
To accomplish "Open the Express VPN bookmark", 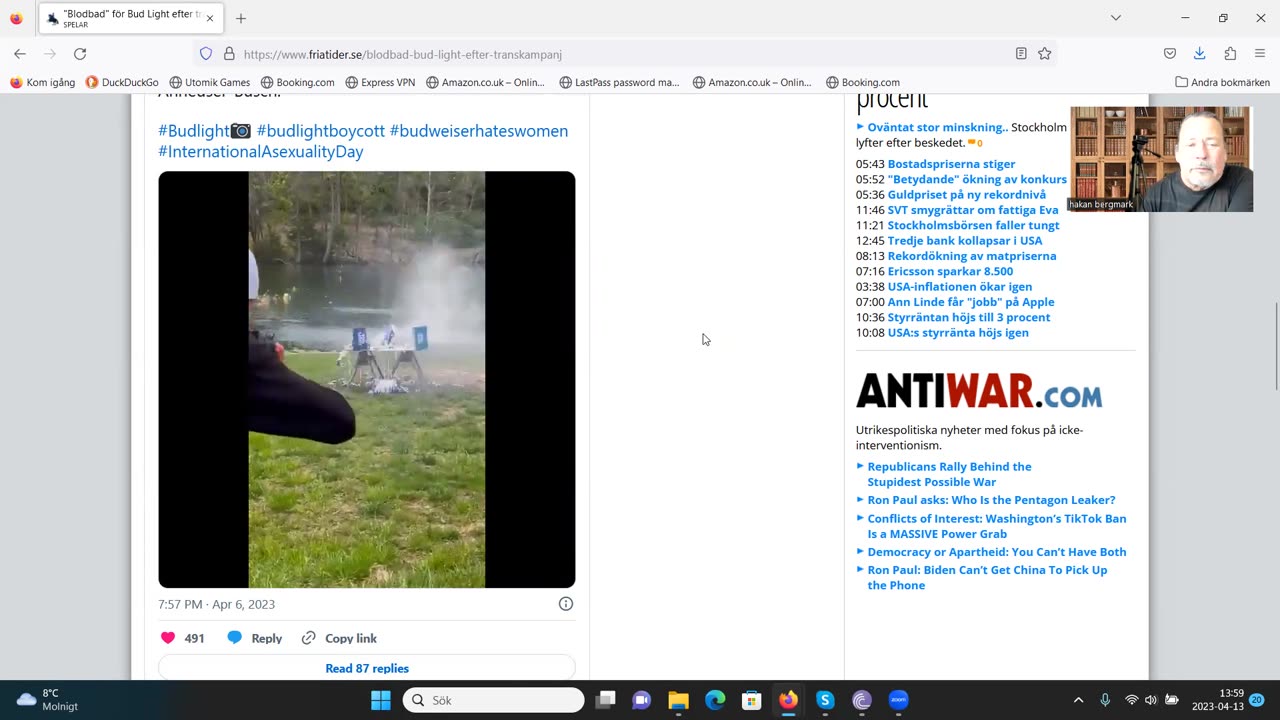I will click(380, 82).
